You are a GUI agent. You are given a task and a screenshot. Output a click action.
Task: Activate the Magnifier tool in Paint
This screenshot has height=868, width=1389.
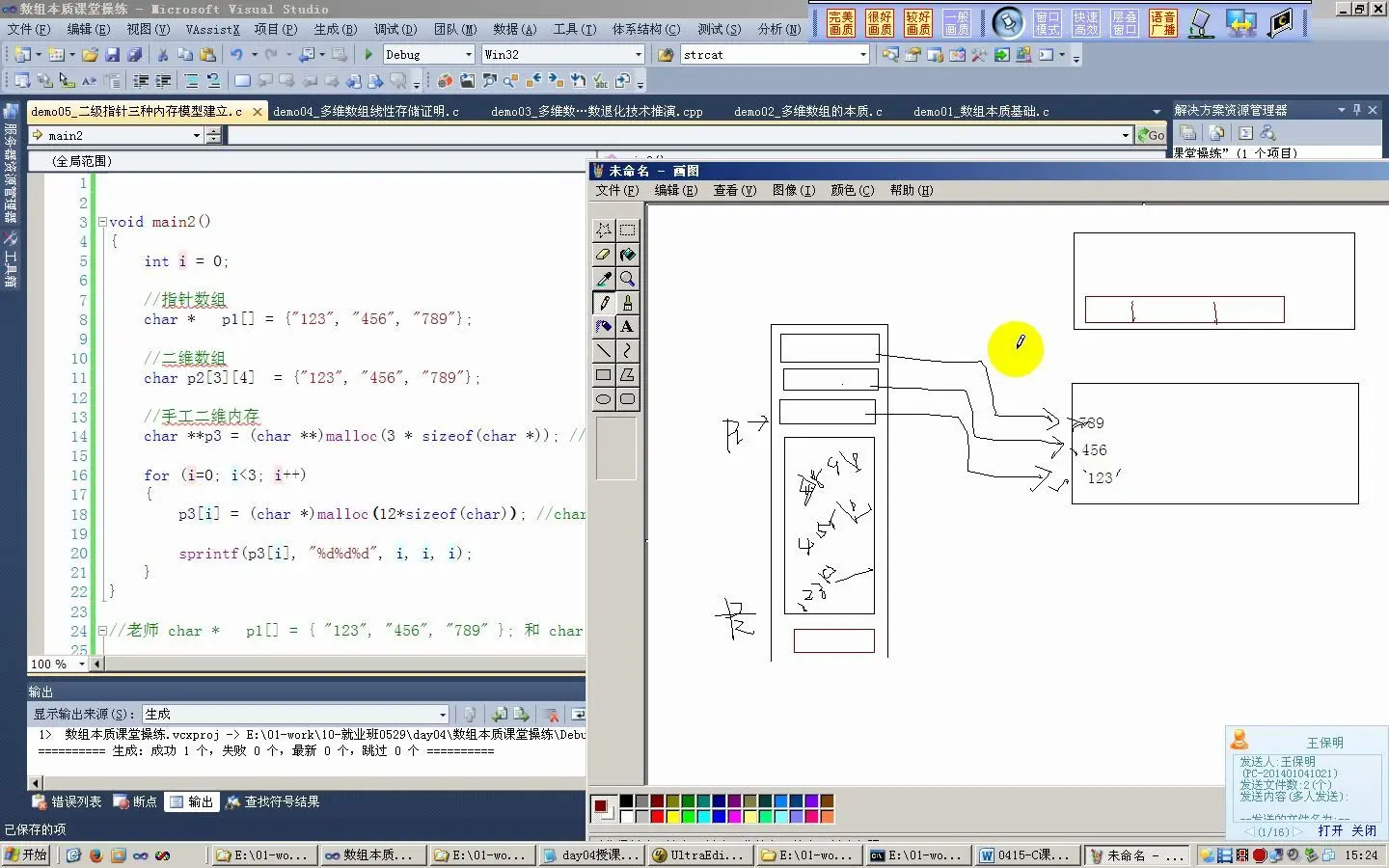pyautogui.click(x=627, y=278)
